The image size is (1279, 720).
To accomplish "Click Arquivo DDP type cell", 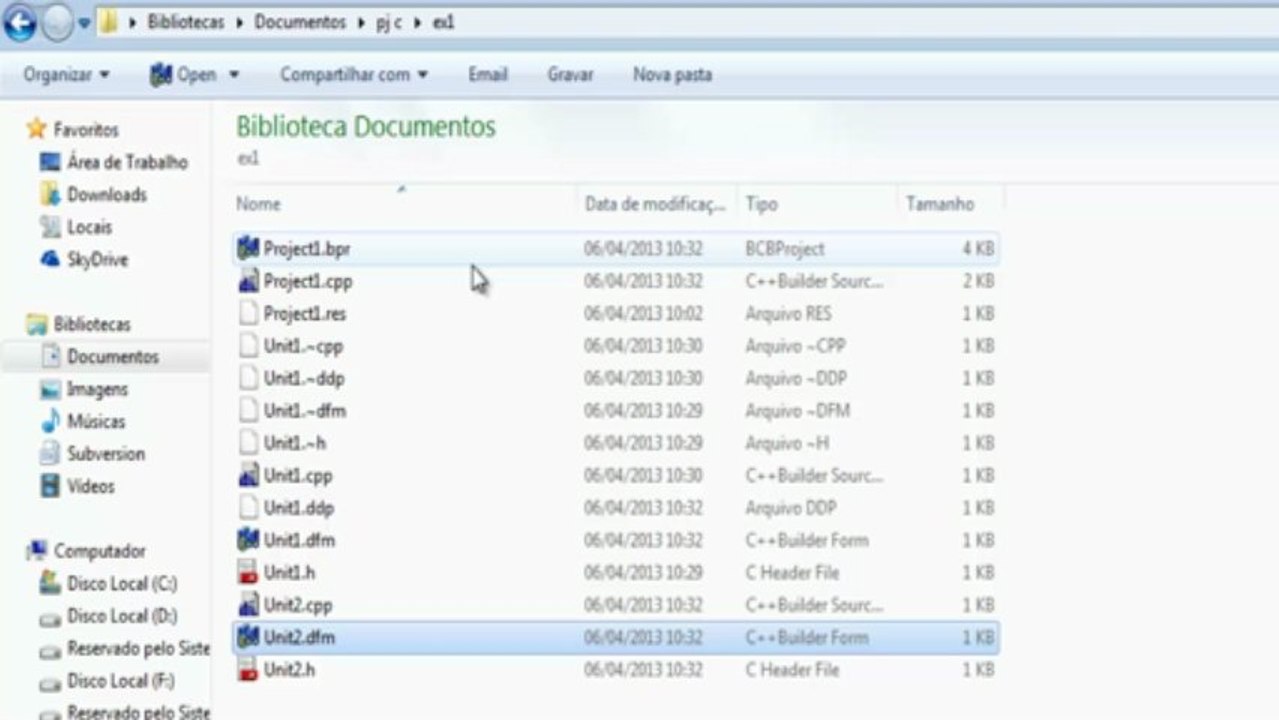I will click(x=791, y=508).
